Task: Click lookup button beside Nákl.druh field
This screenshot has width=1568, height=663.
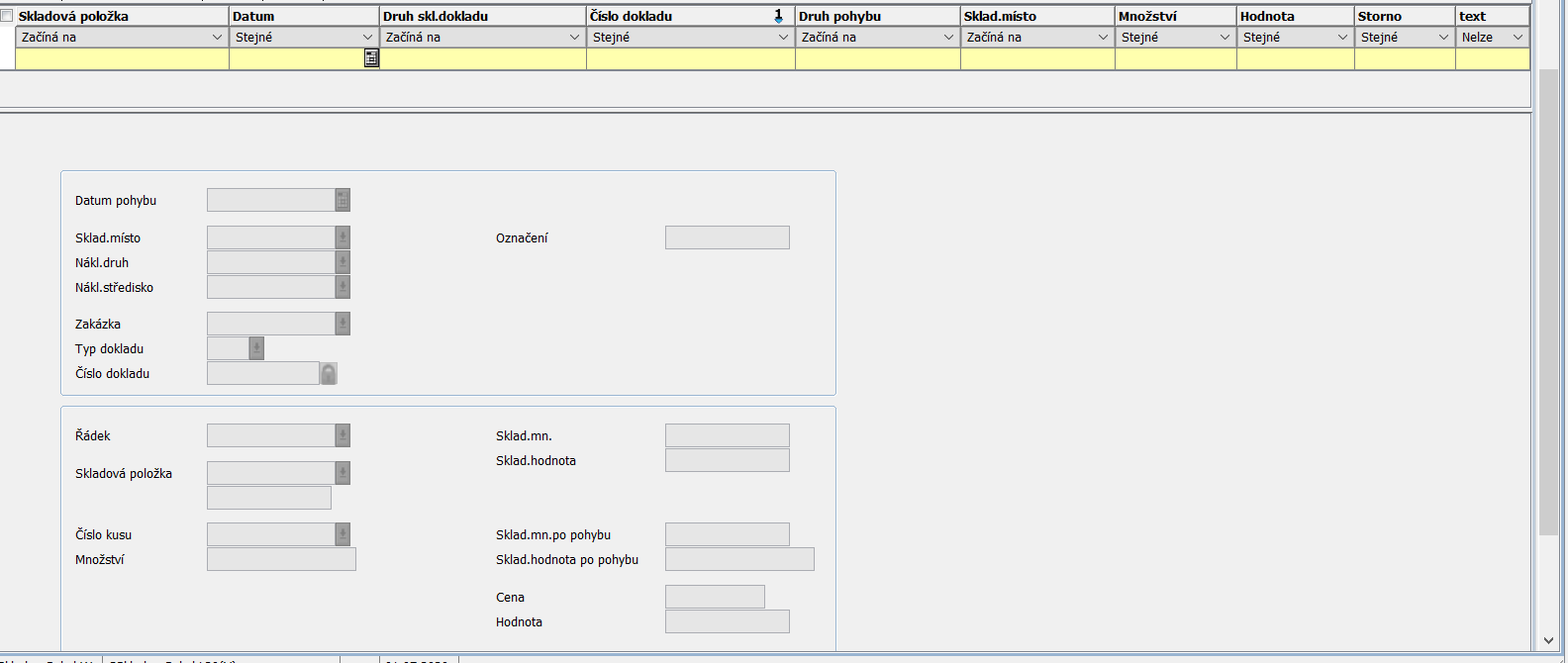Action: tap(343, 263)
